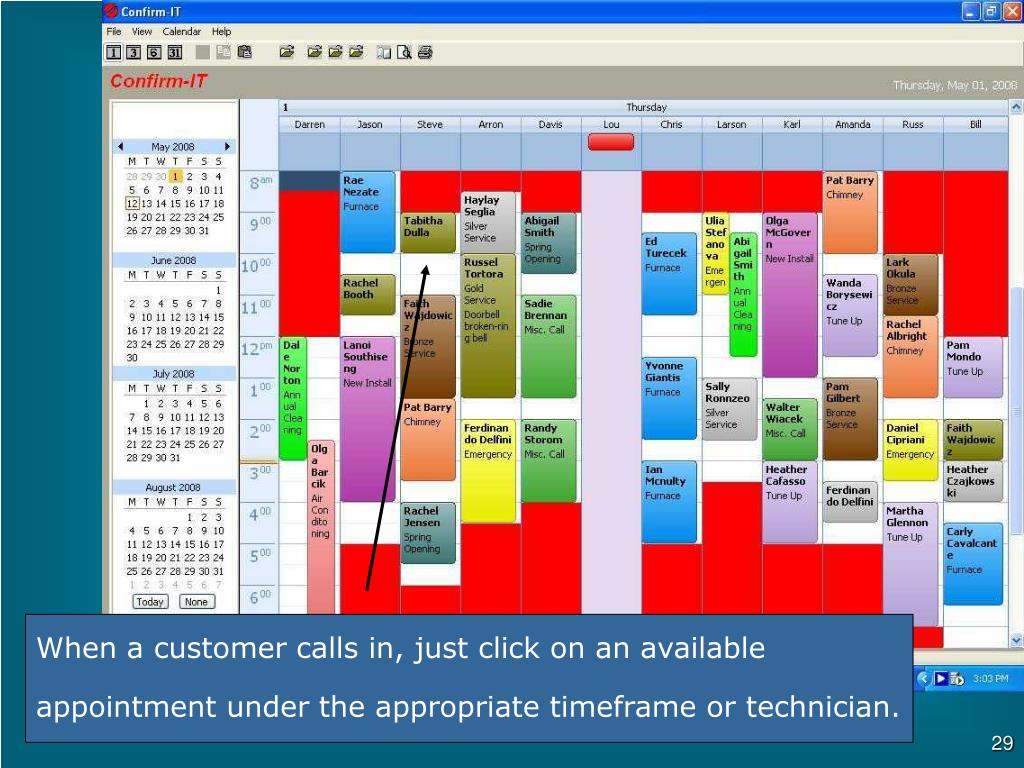This screenshot has width=1024, height=768.
Task: Open Olga McGovern New Install appointment
Action: click(x=790, y=295)
